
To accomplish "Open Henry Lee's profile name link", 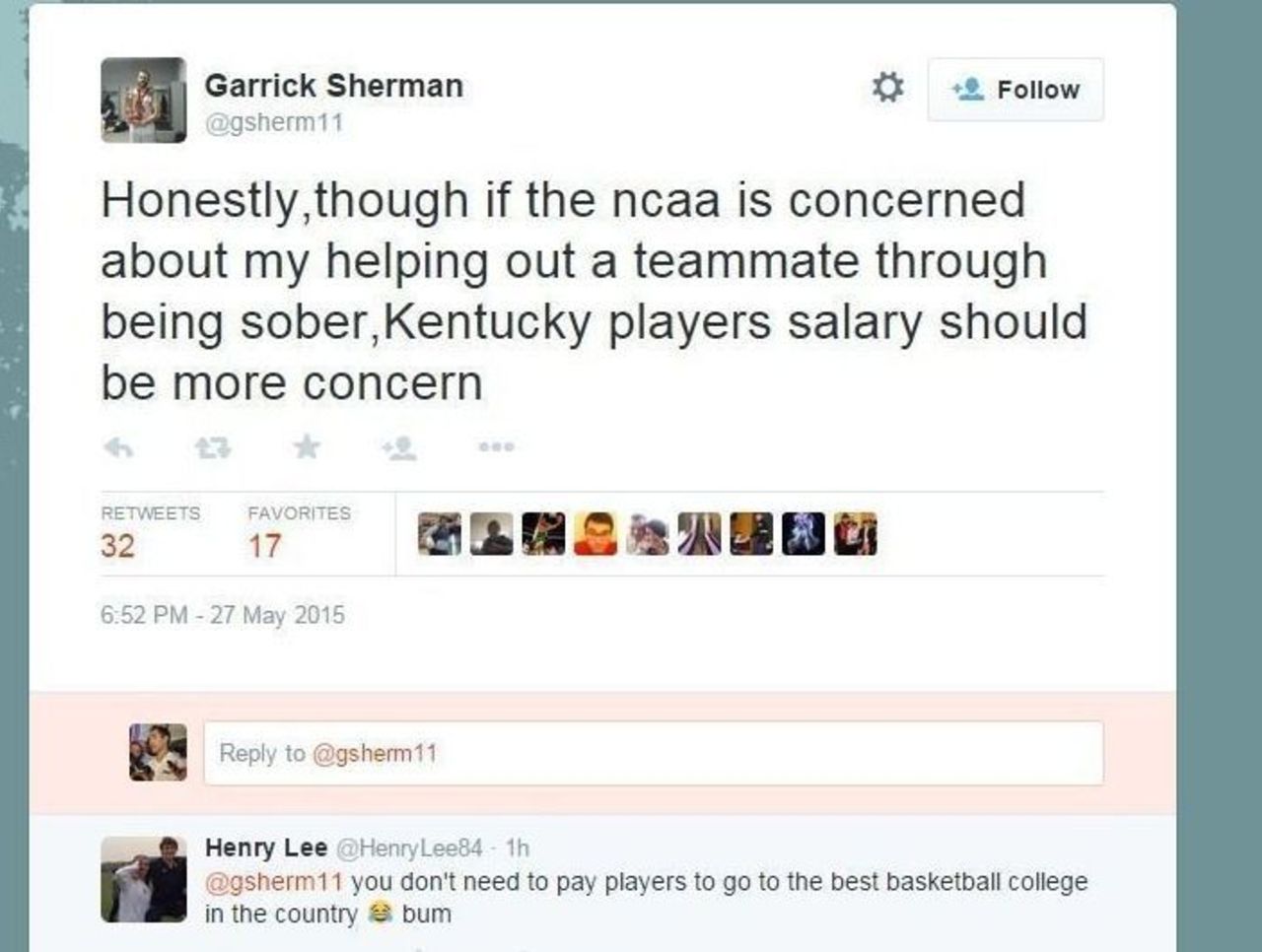I will [x=265, y=848].
